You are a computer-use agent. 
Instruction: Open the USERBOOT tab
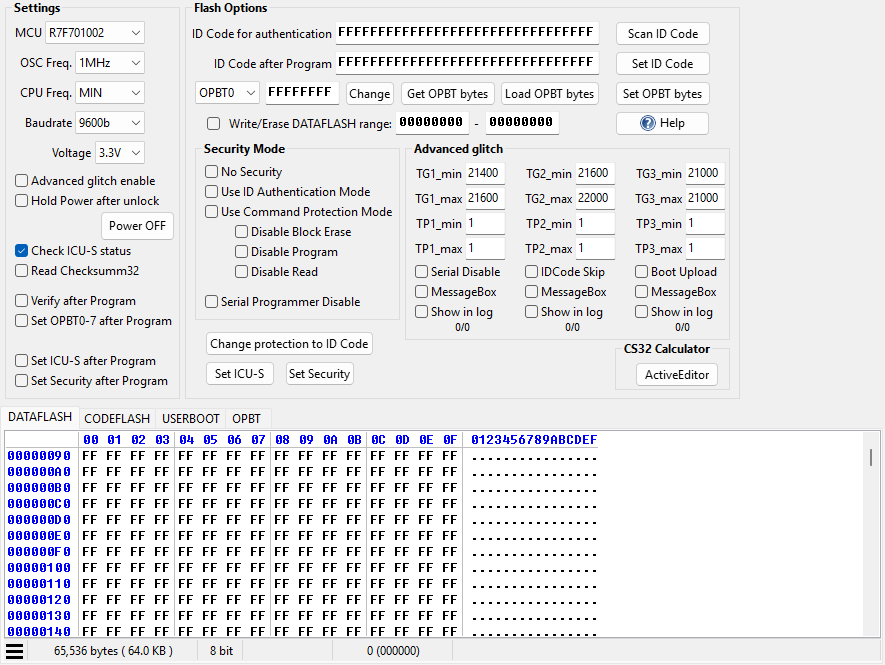click(x=191, y=418)
